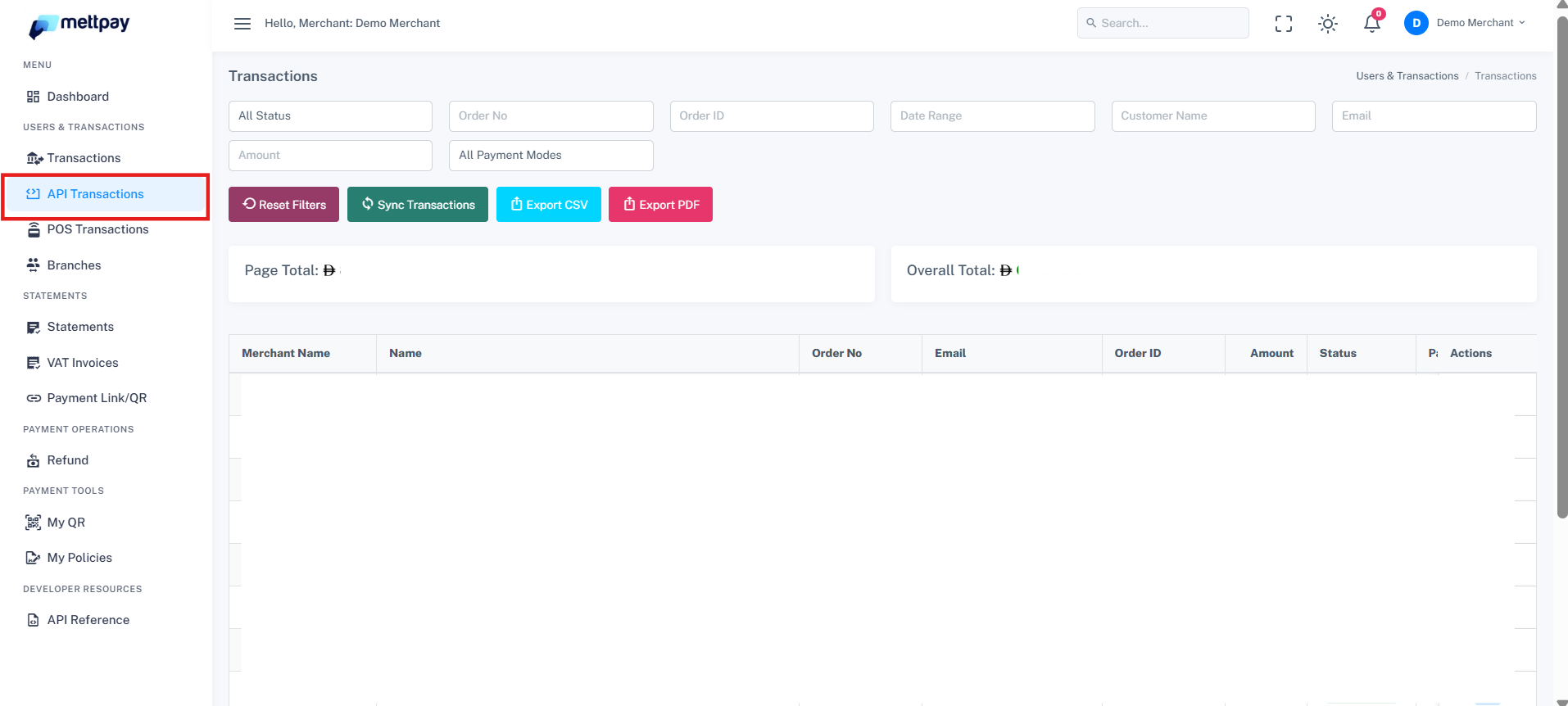Click the Payment Link/QR chain icon
The height and width of the screenshot is (706, 1568).
34,398
